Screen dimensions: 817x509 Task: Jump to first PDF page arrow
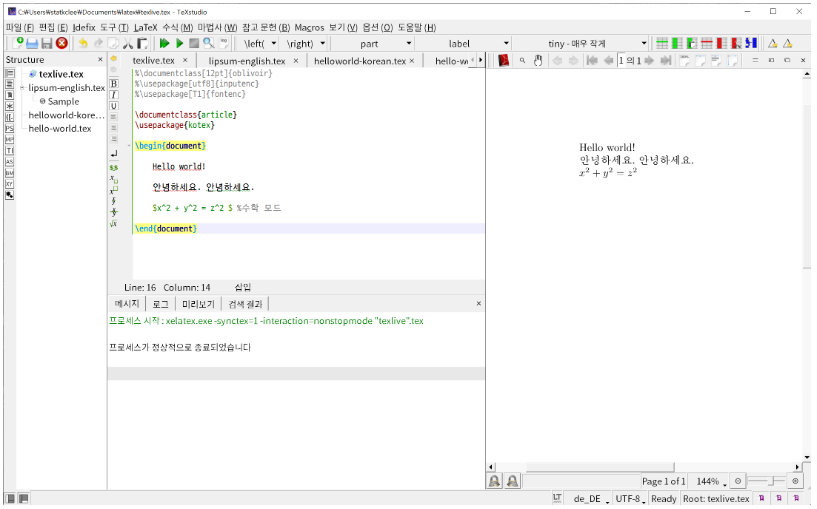coord(592,60)
